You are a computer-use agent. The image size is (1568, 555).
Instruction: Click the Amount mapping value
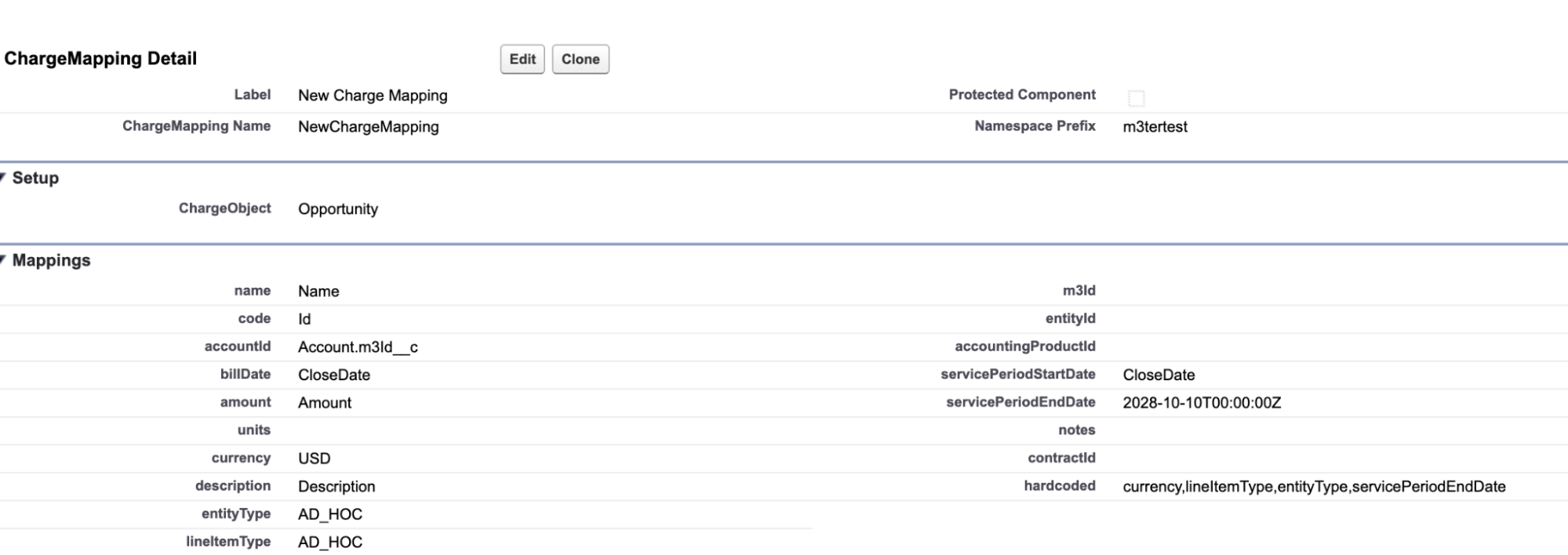click(325, 403)
